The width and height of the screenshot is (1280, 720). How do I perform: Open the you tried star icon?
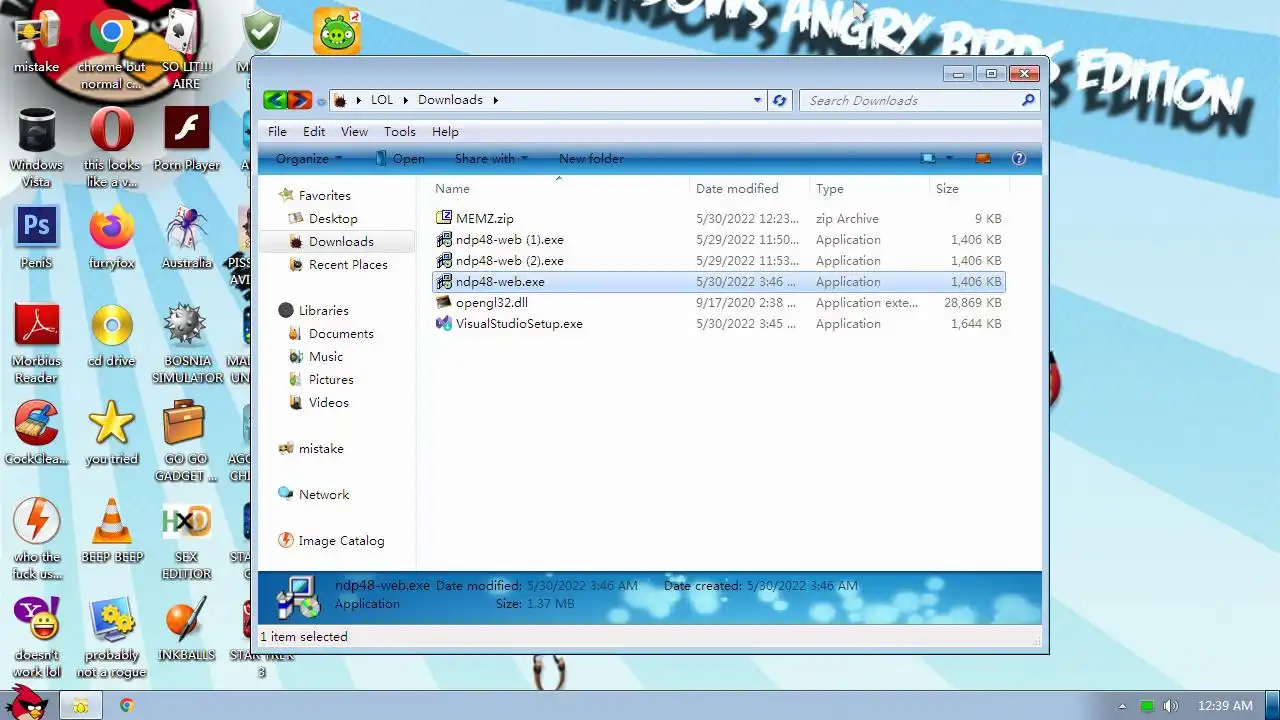[x=111, y=433]
